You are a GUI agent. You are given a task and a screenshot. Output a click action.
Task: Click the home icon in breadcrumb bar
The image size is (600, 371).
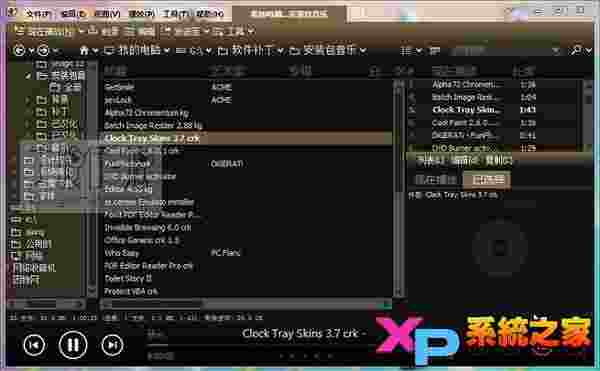click(x=84, y=50)
